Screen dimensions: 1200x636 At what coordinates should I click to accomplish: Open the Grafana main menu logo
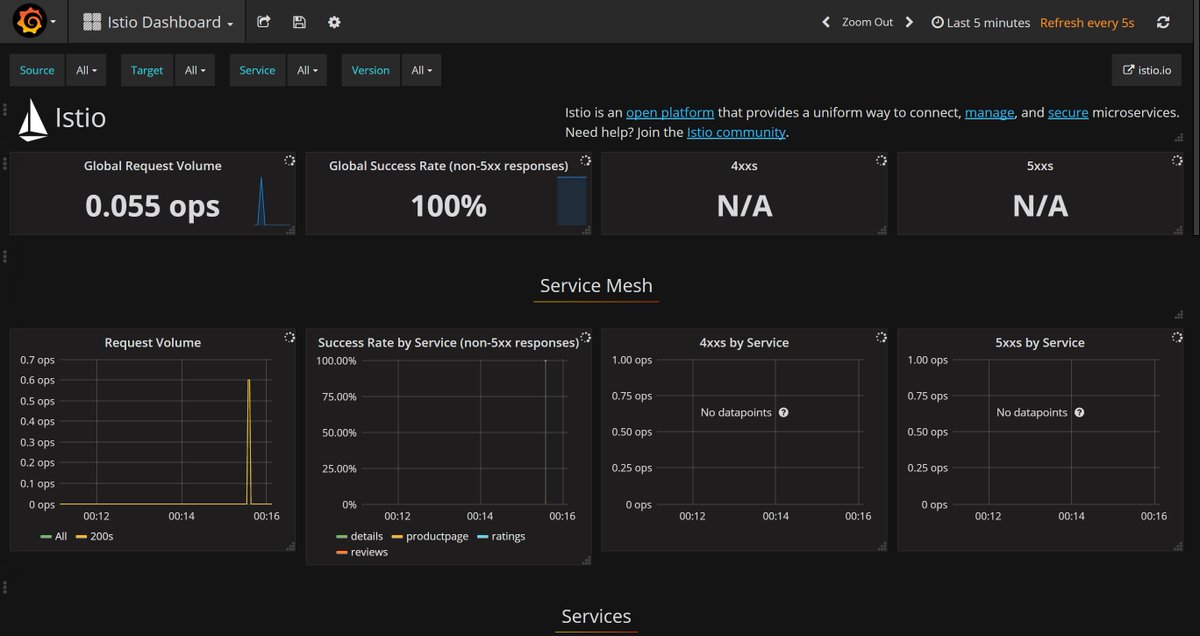[28, 20]
